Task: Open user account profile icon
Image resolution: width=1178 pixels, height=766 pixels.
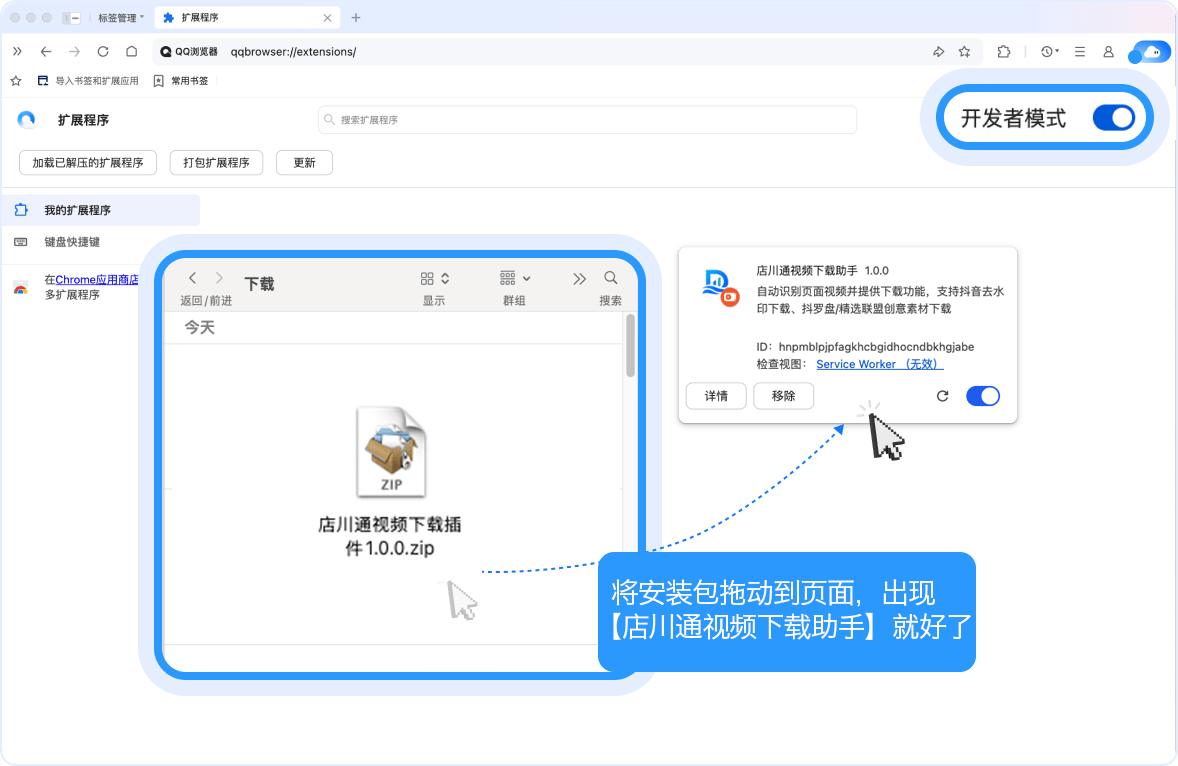Action: (x=1108, y=52)
